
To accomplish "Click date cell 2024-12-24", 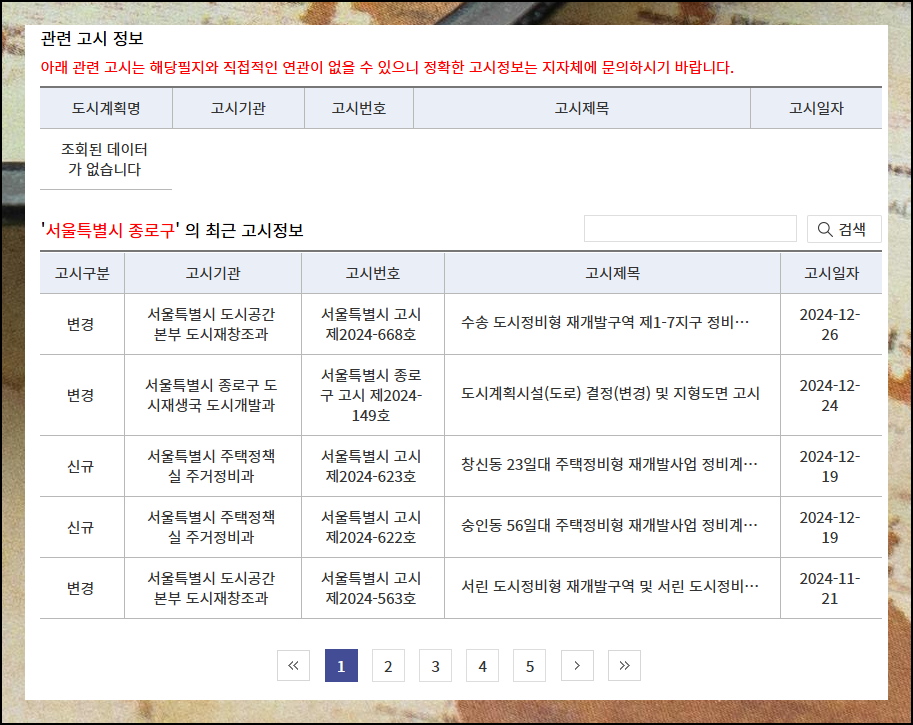I will pyautogui.click(x=830, y=395).
